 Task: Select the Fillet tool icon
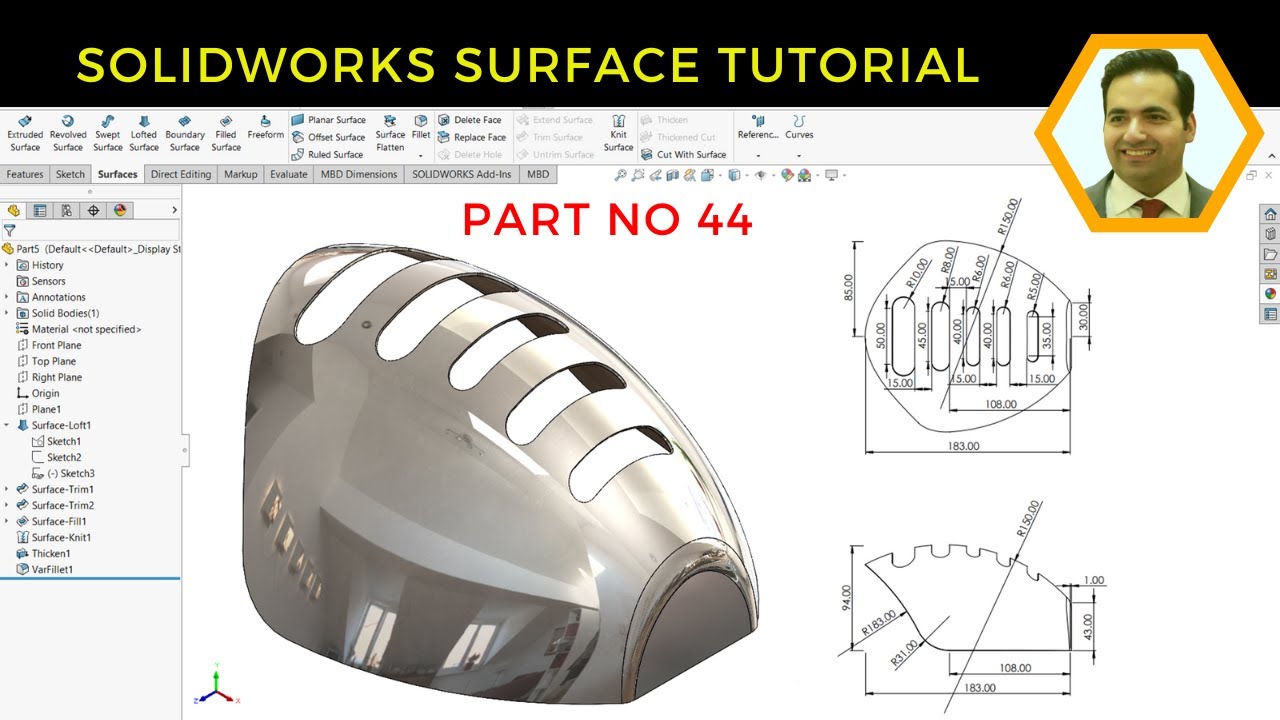click(x=421, y=121)
